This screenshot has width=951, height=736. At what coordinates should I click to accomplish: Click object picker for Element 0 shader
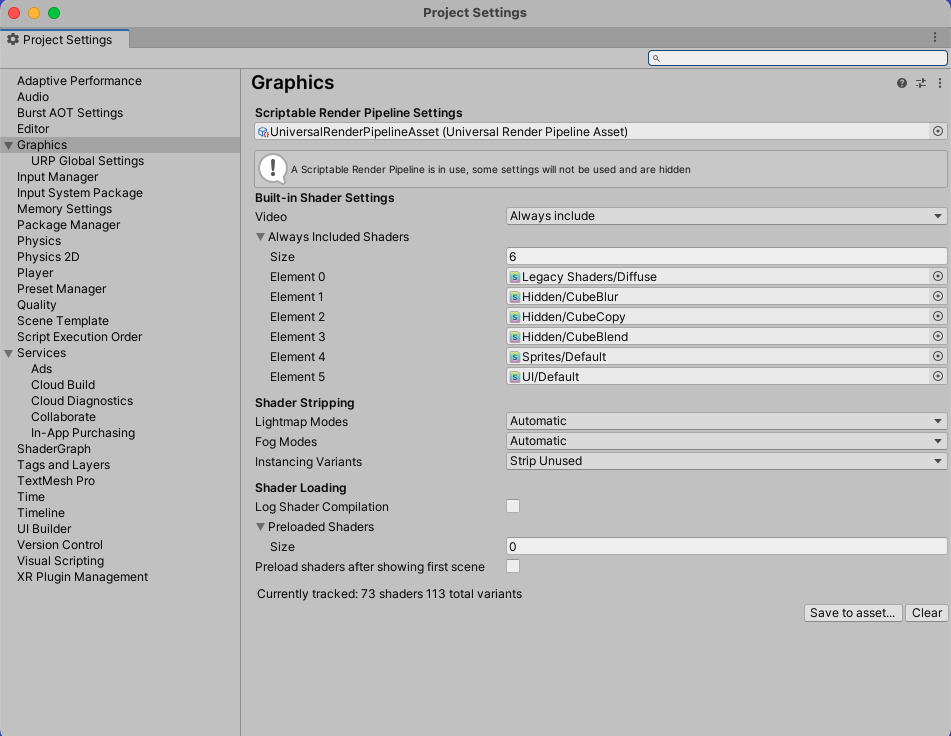tap(938, 276)
